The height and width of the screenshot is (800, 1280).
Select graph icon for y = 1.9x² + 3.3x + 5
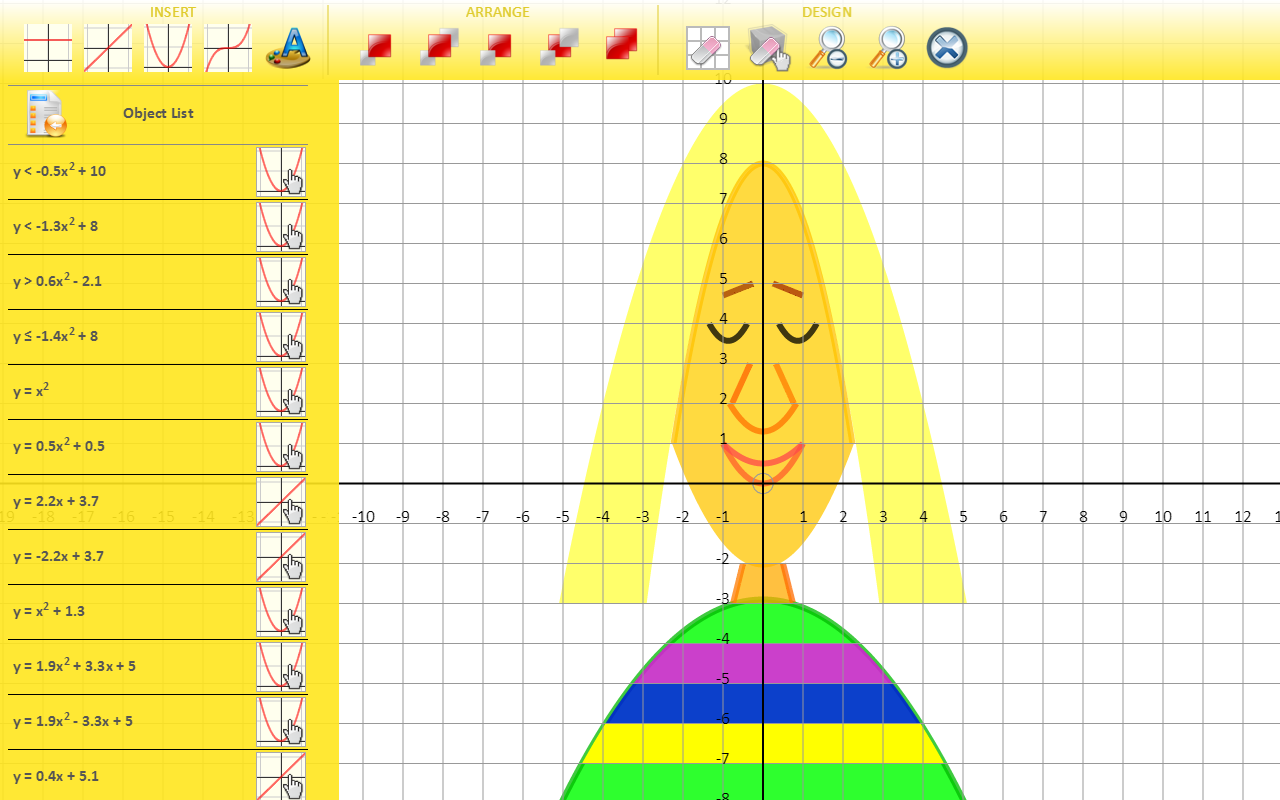(281, 666)
